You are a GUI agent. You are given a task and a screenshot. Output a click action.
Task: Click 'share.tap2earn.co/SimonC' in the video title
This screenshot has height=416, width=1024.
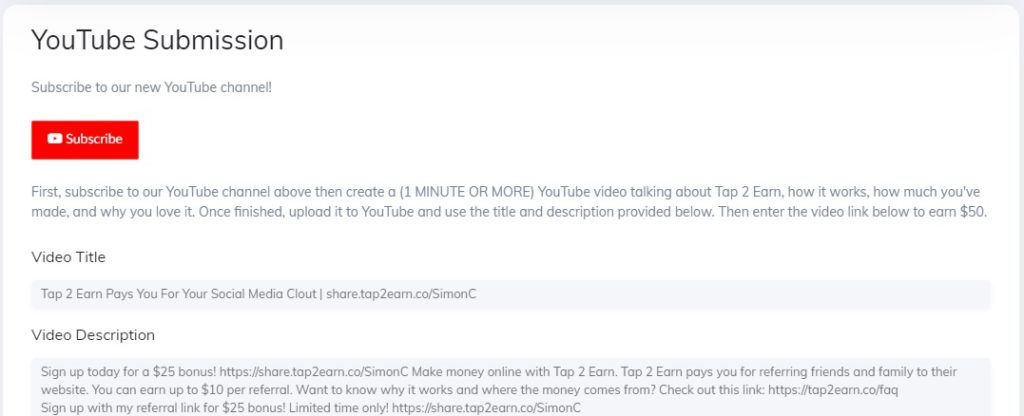[x=401, y=295]
